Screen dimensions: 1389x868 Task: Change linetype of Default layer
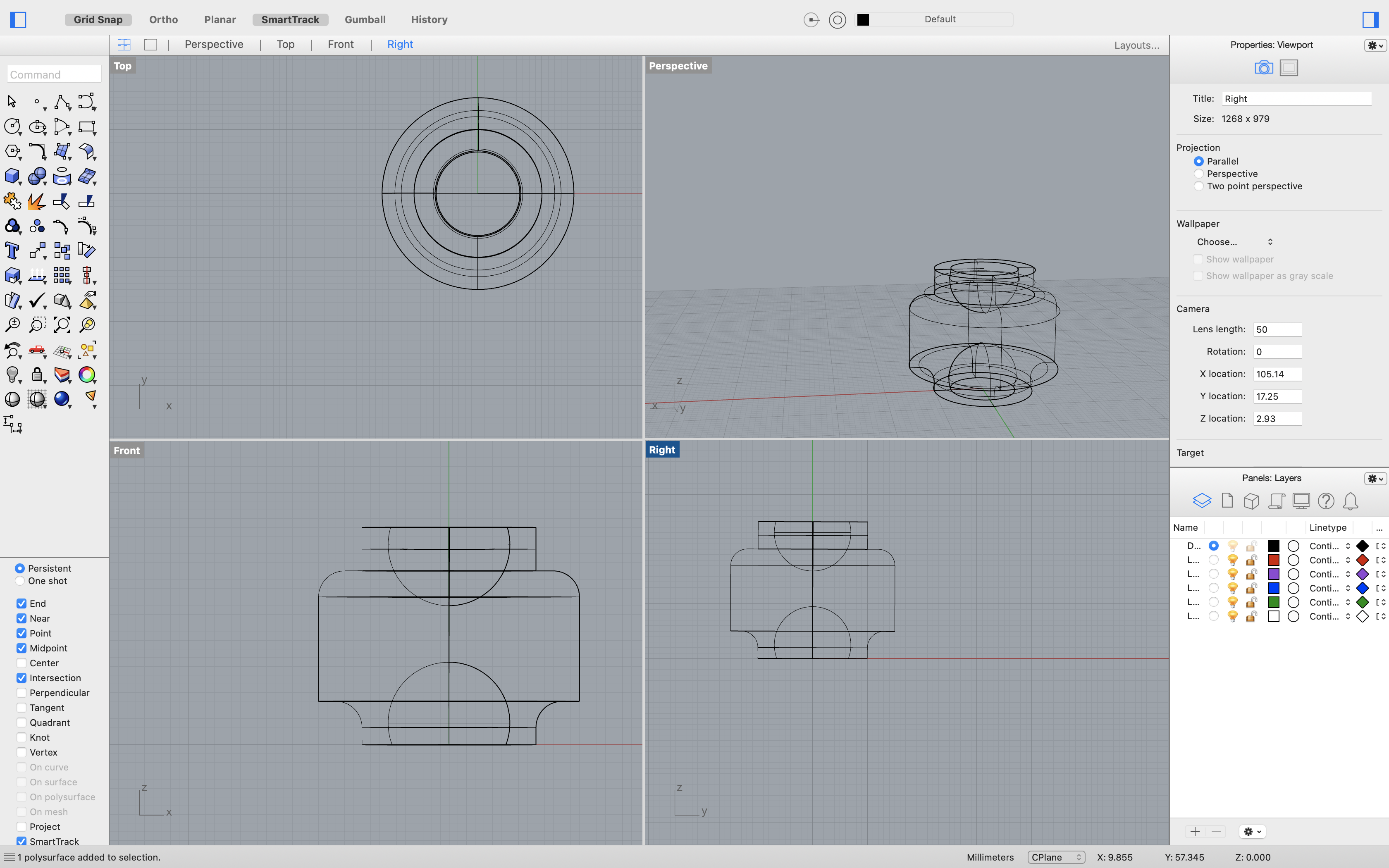pyautogui.click(x=1330, y=546)
